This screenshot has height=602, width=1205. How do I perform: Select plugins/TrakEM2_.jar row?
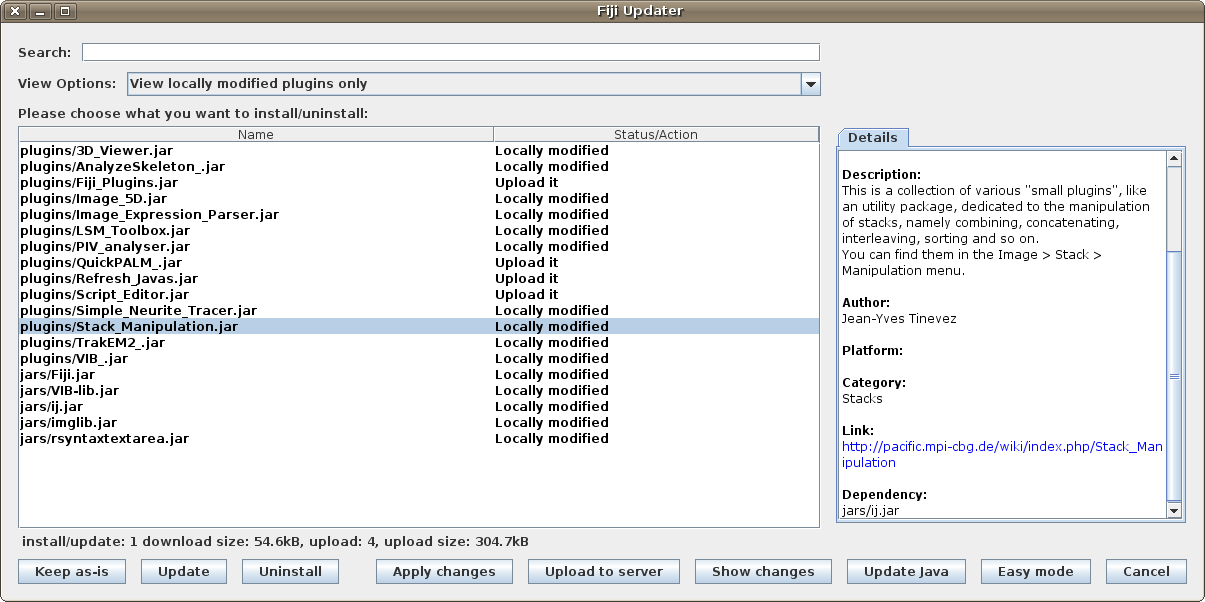point(419,343)
